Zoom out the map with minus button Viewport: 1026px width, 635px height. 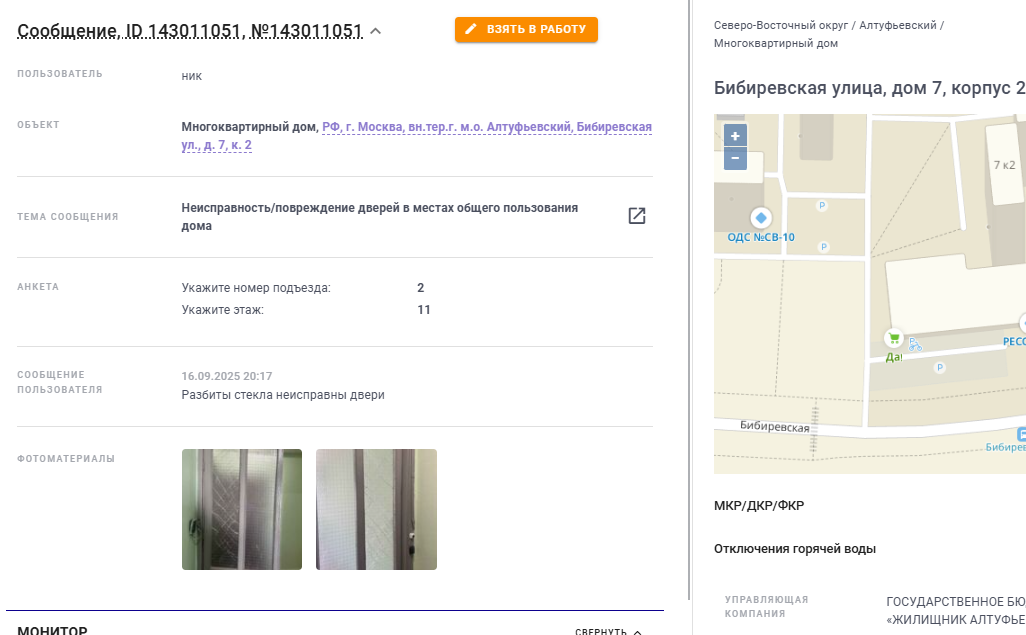(x=735, y=158)
